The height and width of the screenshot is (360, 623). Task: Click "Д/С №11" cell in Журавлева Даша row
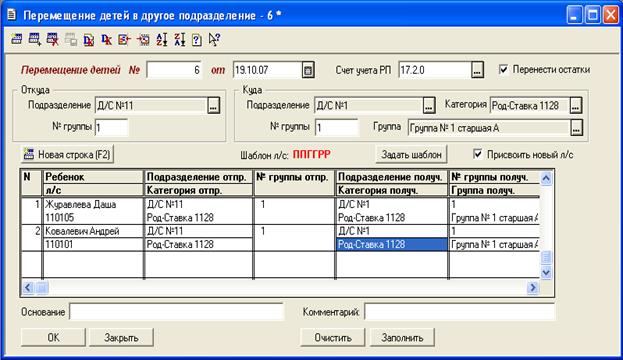pyautogui.click(x=198, y=205)
